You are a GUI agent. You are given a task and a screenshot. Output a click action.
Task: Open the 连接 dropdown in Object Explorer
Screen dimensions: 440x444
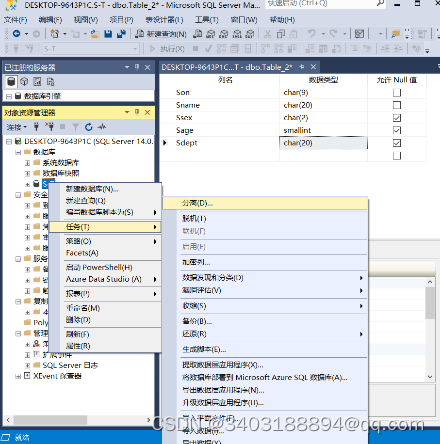pyautogui.click(x=17, y=127)
